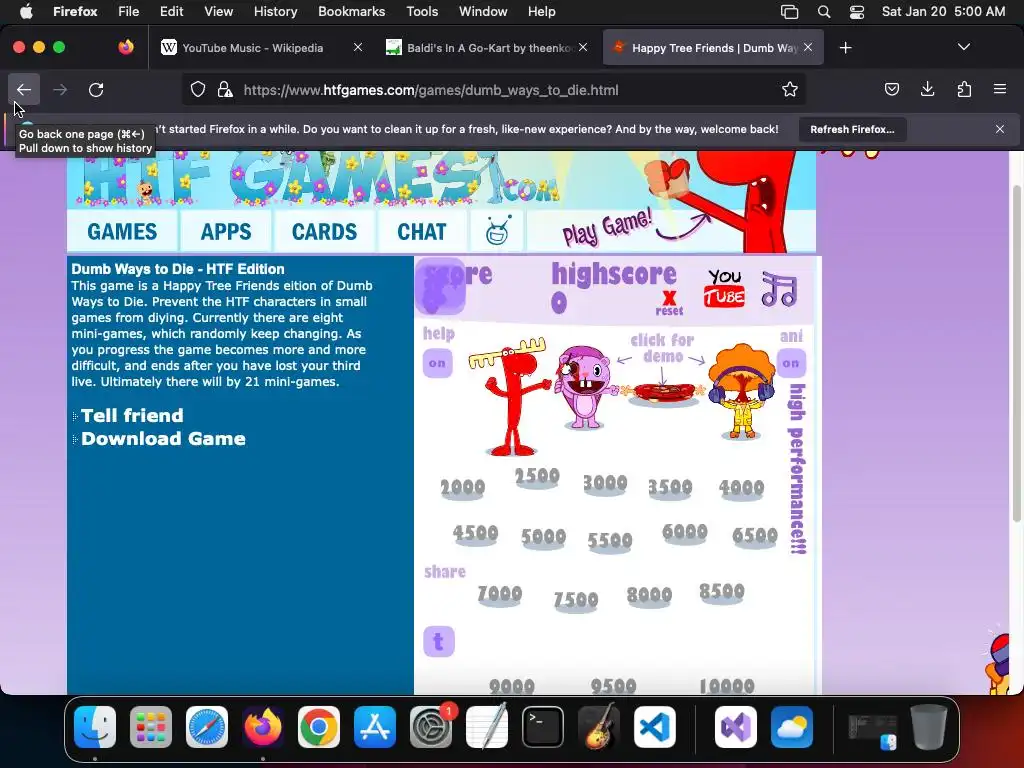Toggle the help on switch
Image resolution: width=1024 pixels, height=768 pixels.
coord(437,363)
